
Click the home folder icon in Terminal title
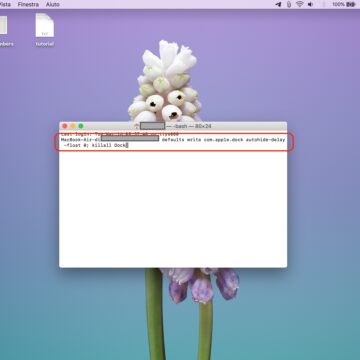(136, 126)
